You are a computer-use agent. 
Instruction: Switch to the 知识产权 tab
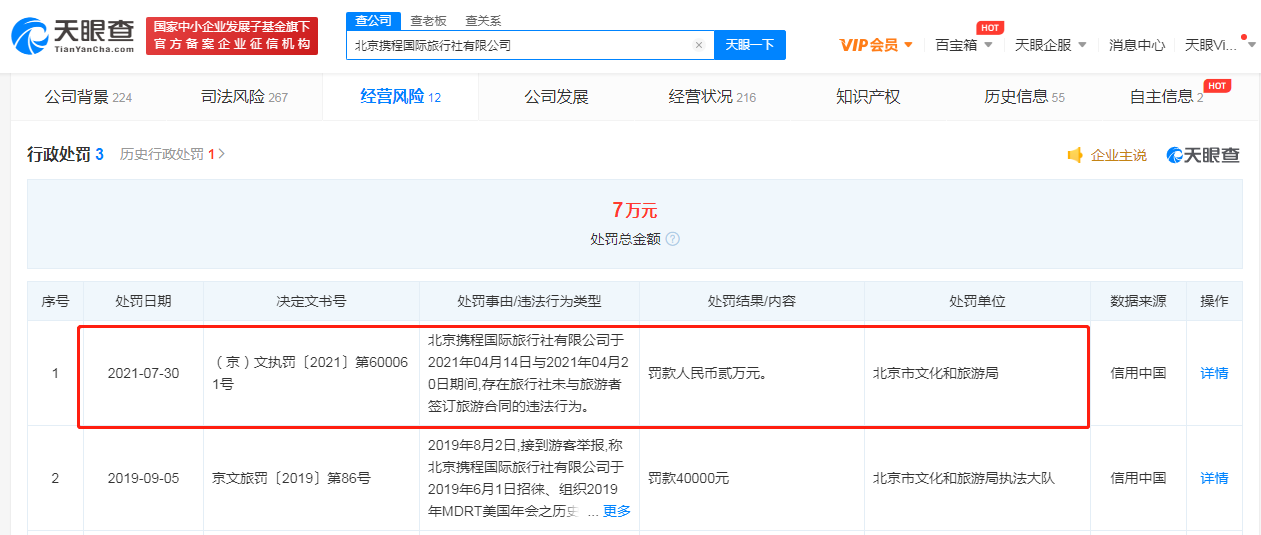(x=868, y=97)
